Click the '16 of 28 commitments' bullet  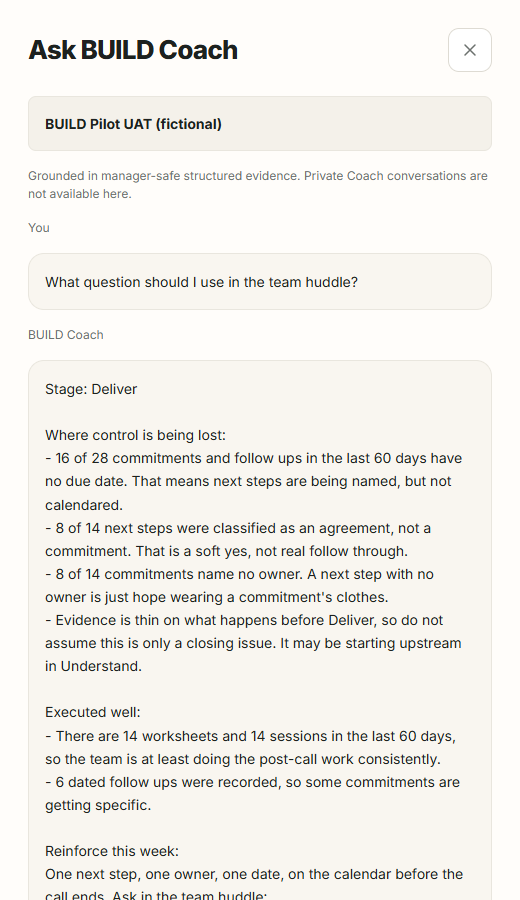254,482
